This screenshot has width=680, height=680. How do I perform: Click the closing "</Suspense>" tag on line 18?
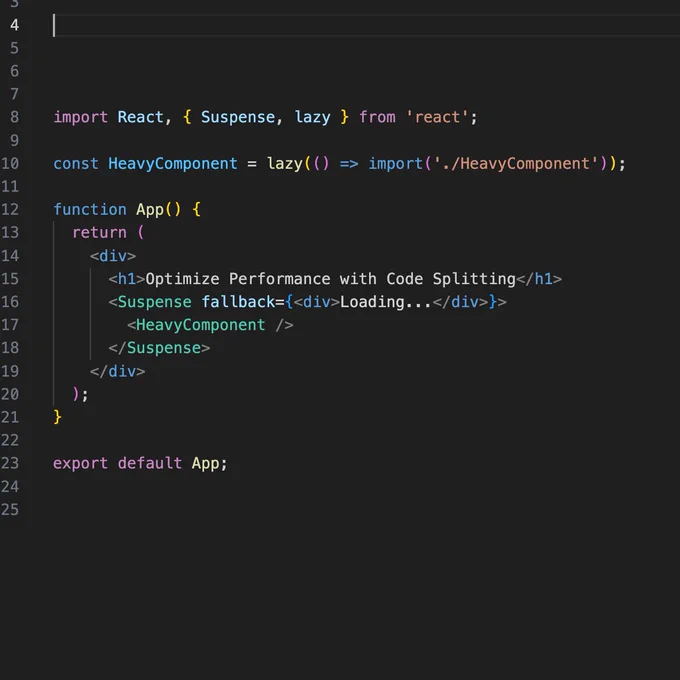(x=159, y=348)
